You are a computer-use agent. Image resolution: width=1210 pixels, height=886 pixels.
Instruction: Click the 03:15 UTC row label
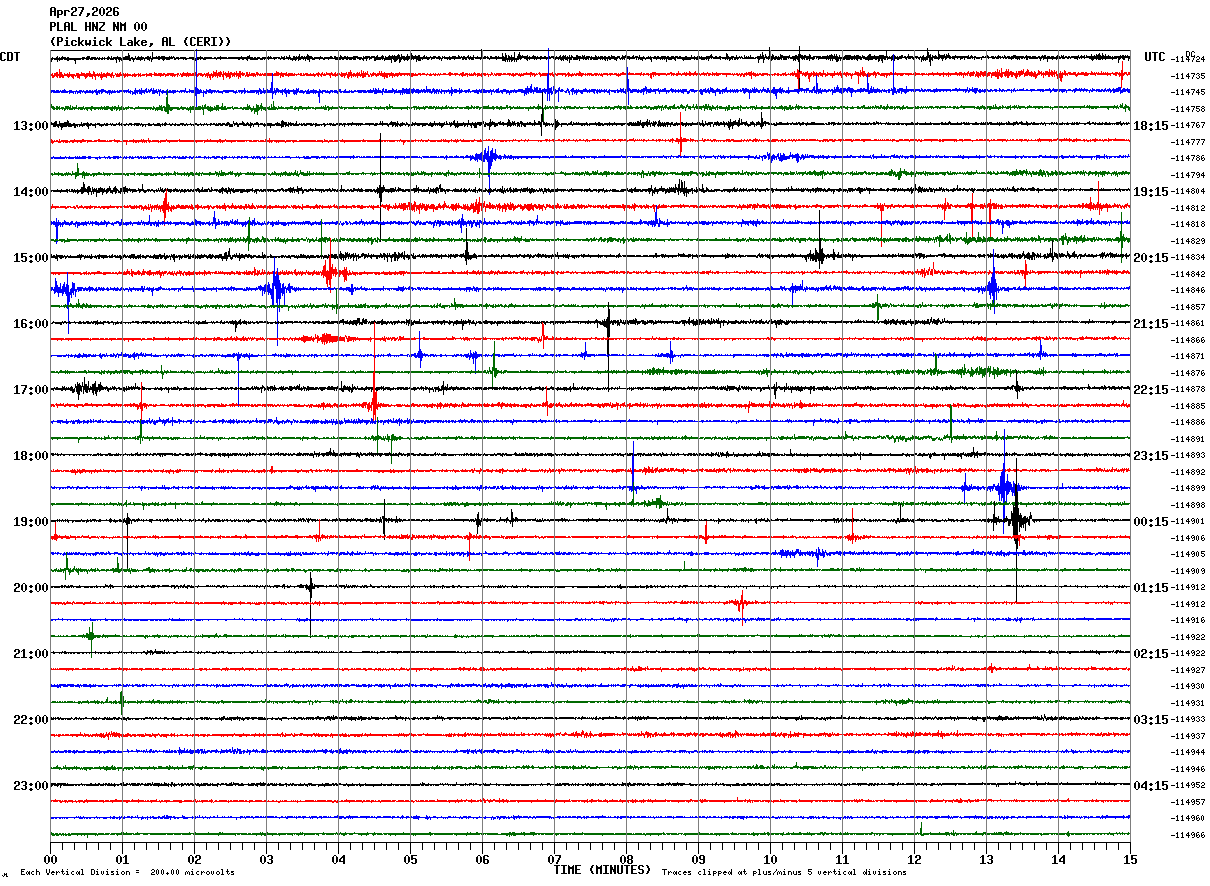[x=1150, y=720]
